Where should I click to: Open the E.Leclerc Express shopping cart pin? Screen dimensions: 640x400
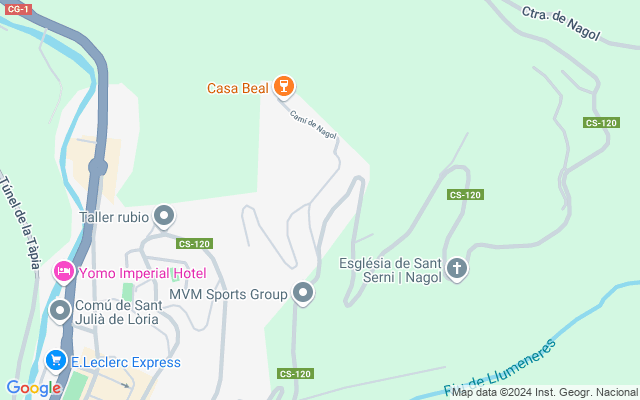click(56, 362)
